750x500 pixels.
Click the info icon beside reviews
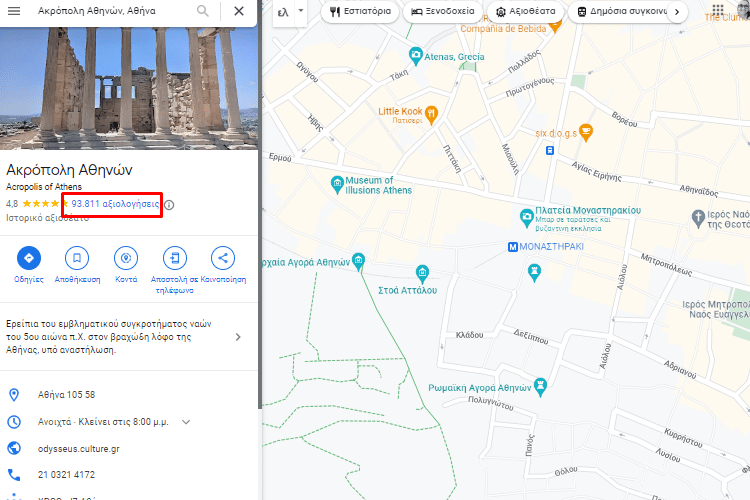[x=169, y=205]
